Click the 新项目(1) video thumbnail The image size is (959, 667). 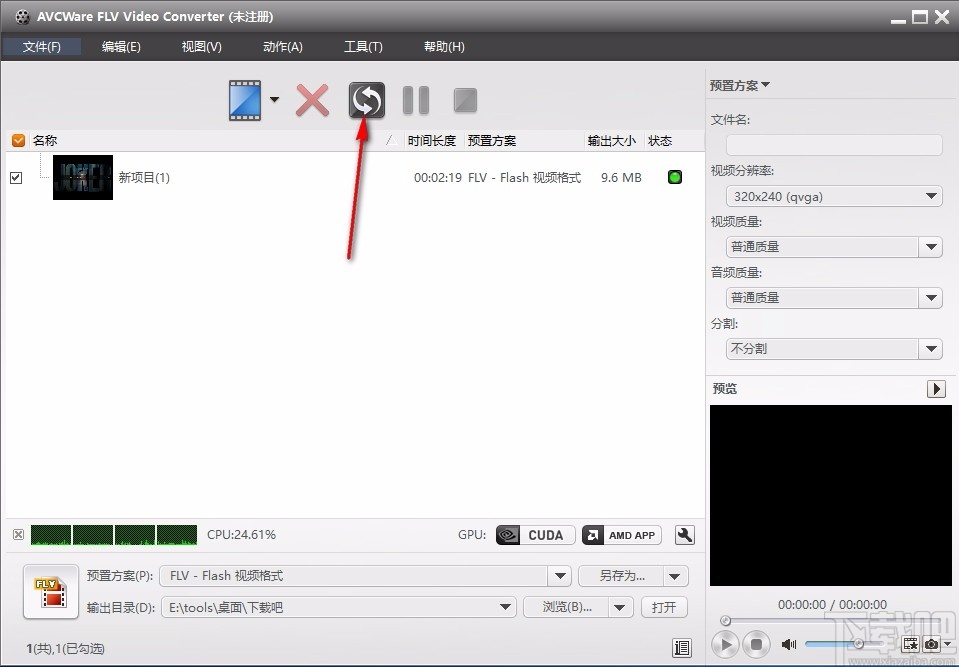click(x=82, y=177)
